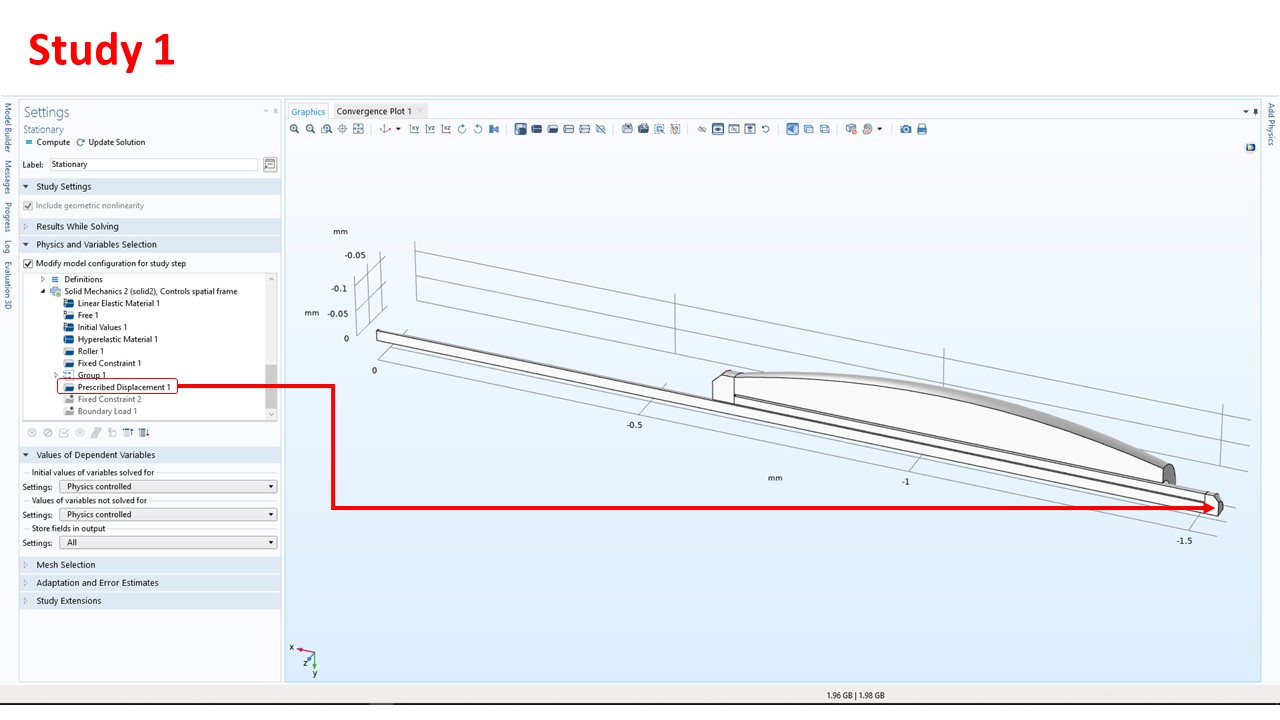Image resolution: width=1280 pixels, height=720 pixels.
Task: Open Store fields in output dropdown
Action: [167, 543]
